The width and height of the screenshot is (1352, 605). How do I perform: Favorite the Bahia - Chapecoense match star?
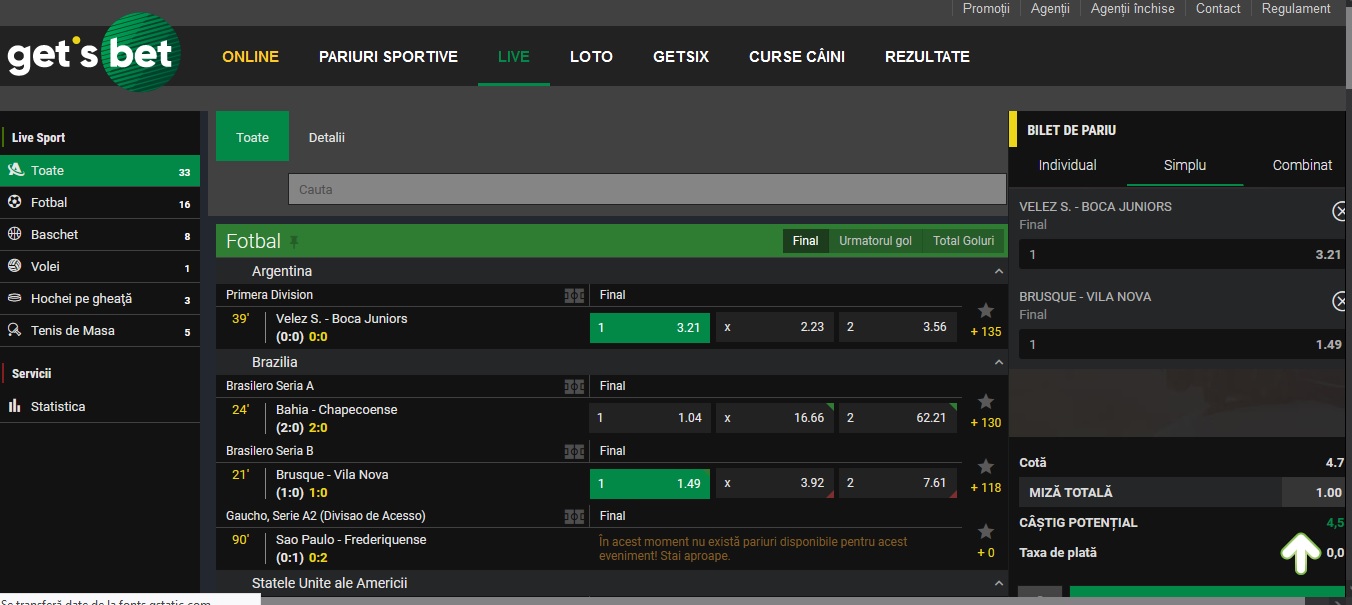click(986, 402)
